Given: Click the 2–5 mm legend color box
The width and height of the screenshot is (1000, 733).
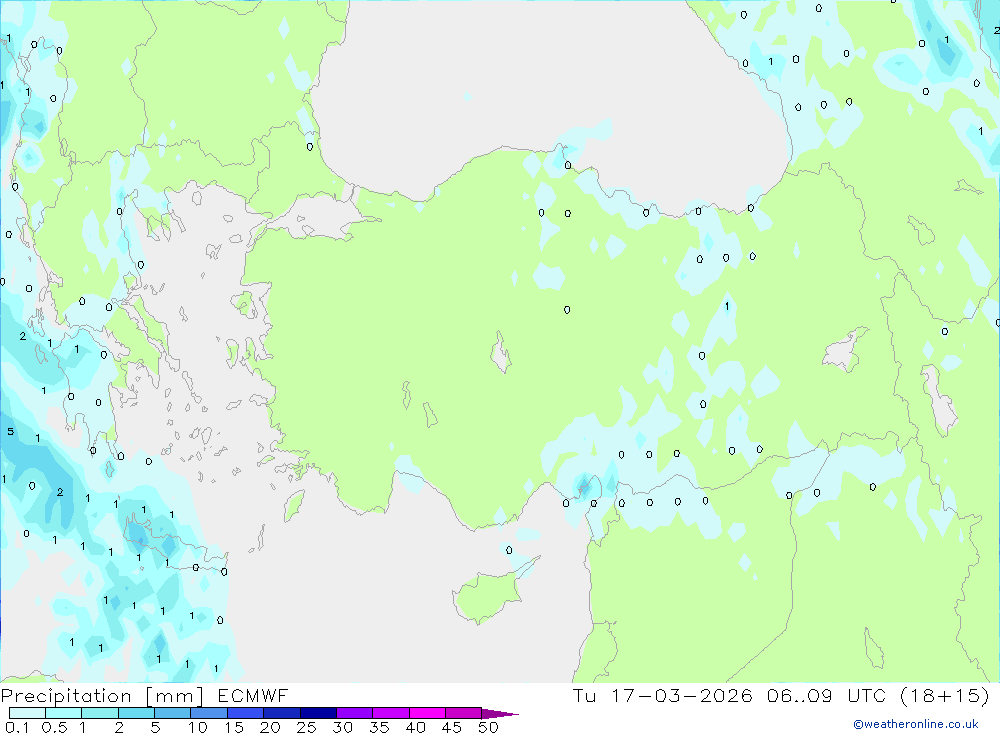Looking at the screenshot, I should coord(136,713).
